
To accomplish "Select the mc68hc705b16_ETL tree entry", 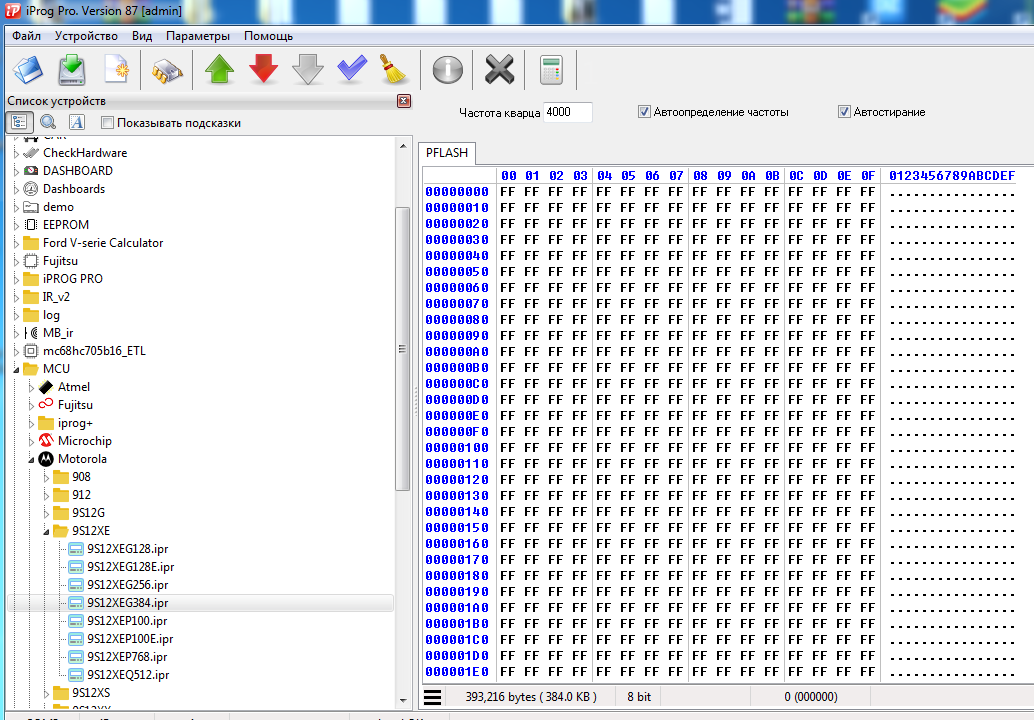I will (94, 351).
